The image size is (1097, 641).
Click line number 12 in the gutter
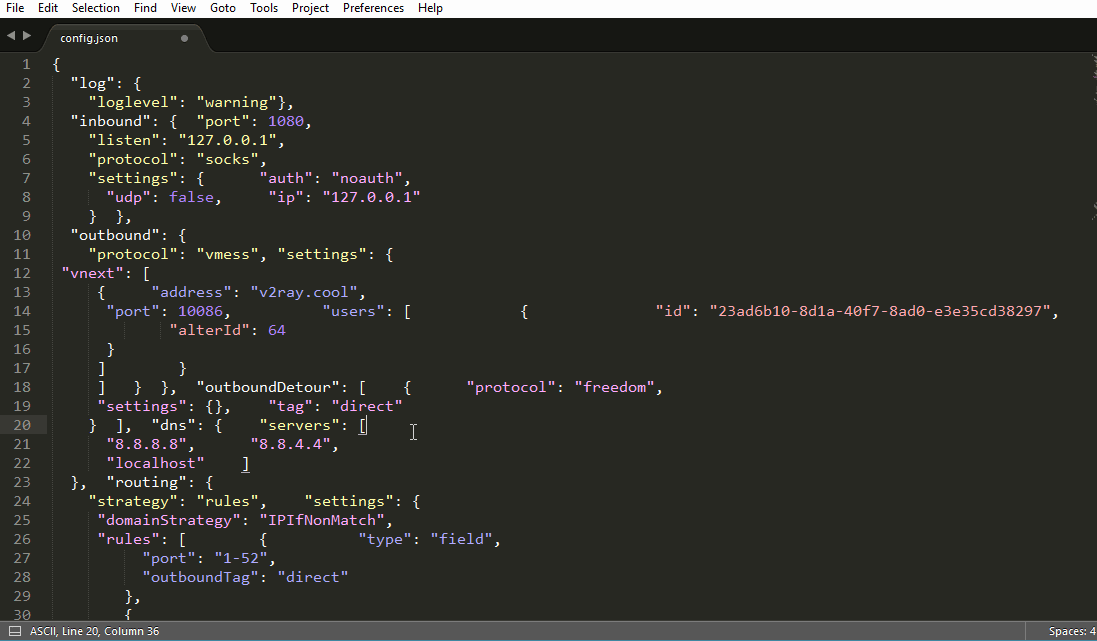click(x=24, y=273)
